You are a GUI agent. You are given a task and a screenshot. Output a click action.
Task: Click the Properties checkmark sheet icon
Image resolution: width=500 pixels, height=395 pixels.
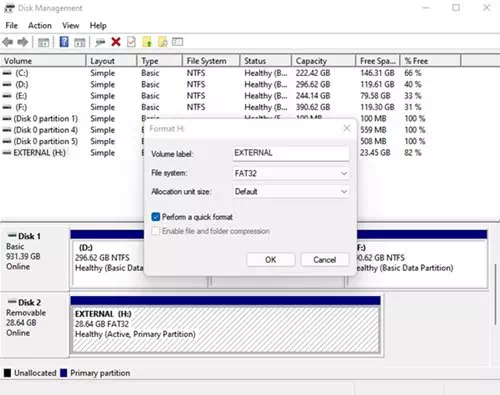pos(131,42)
